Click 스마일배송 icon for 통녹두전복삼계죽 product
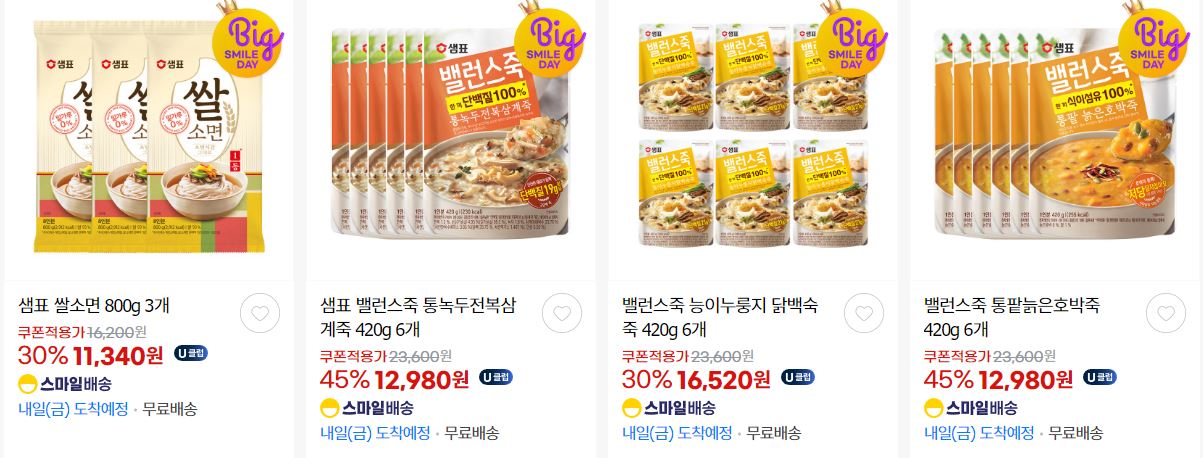1203x458 pixels. (x=367, y=407)
